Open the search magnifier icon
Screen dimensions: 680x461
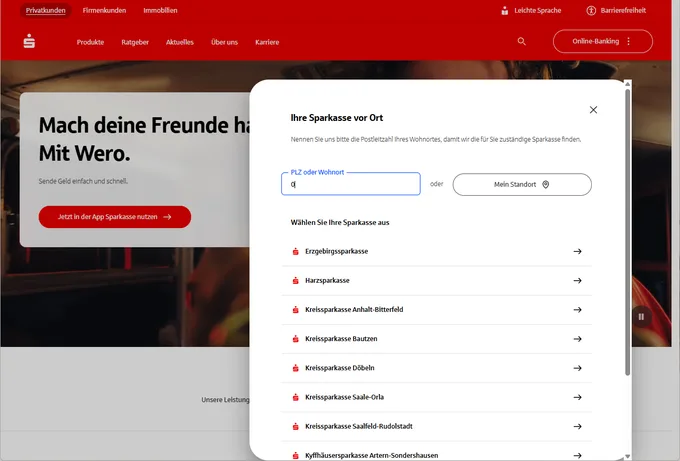pos(521,41)
